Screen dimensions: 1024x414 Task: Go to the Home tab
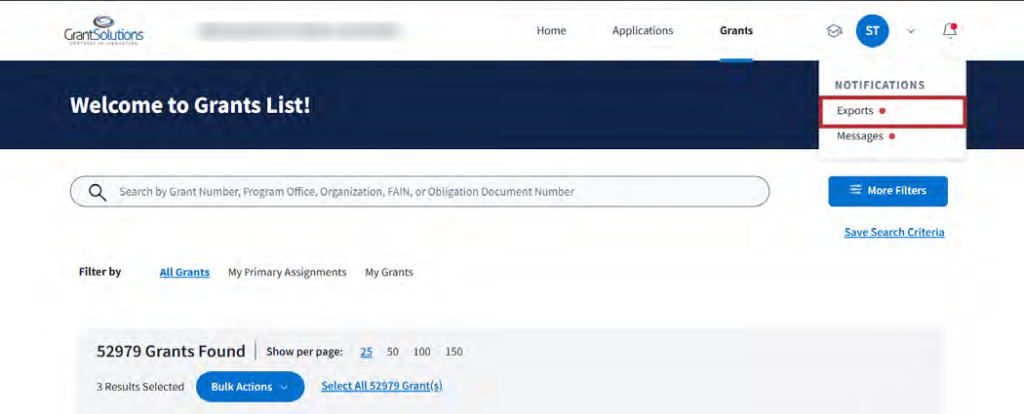551,31
